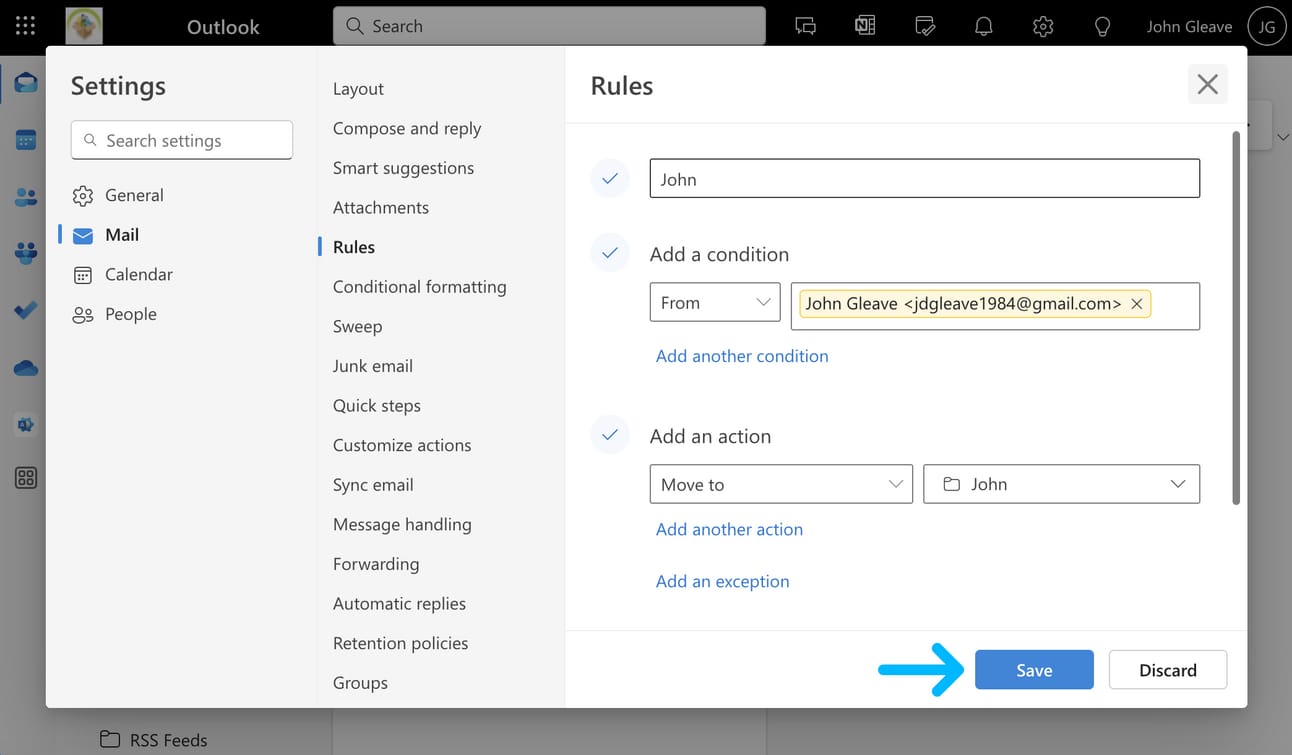This screenshot has width=1292, height=755.
Task: Open OneDrive from the left rail
Action: click(26, 368)
